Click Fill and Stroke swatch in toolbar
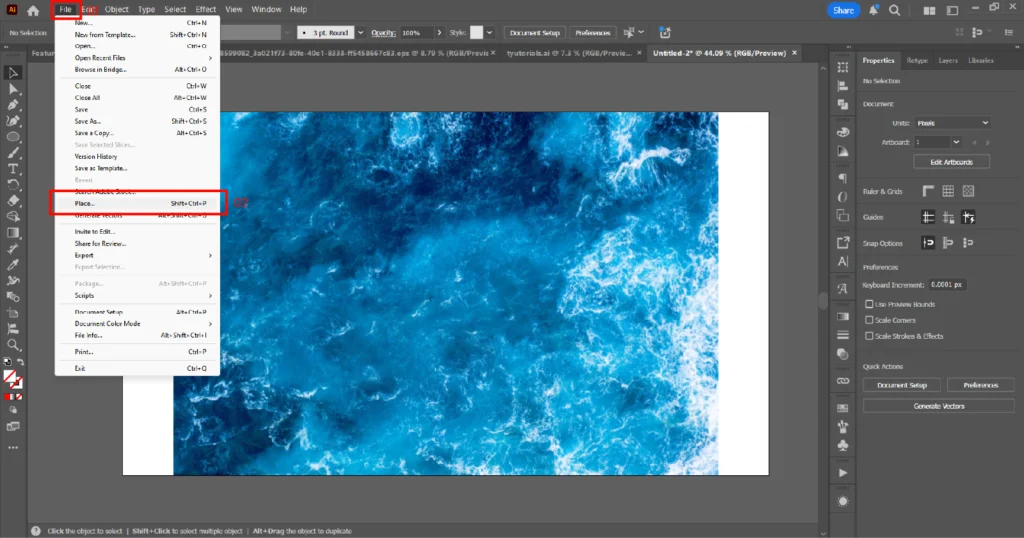The image size is (1024, 538). click(12, 379)
